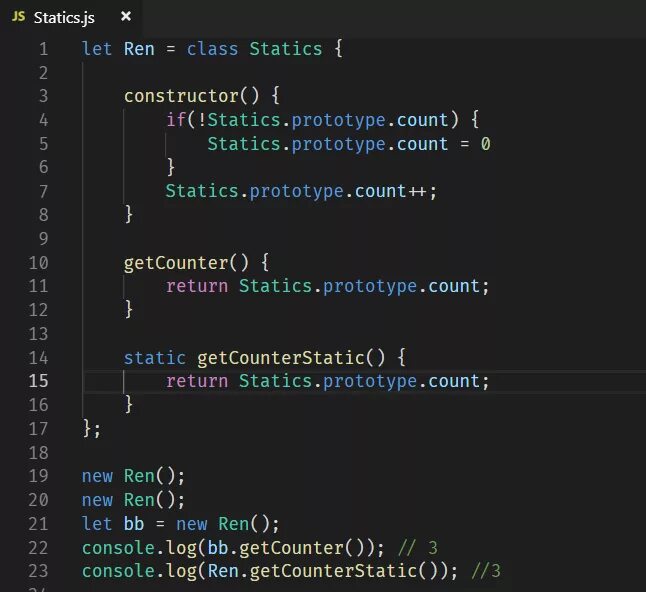Click 'prototype' on the highlighted line 15
Image resolution: width=646 pixels, height=592 pixels.
(370, 381)
